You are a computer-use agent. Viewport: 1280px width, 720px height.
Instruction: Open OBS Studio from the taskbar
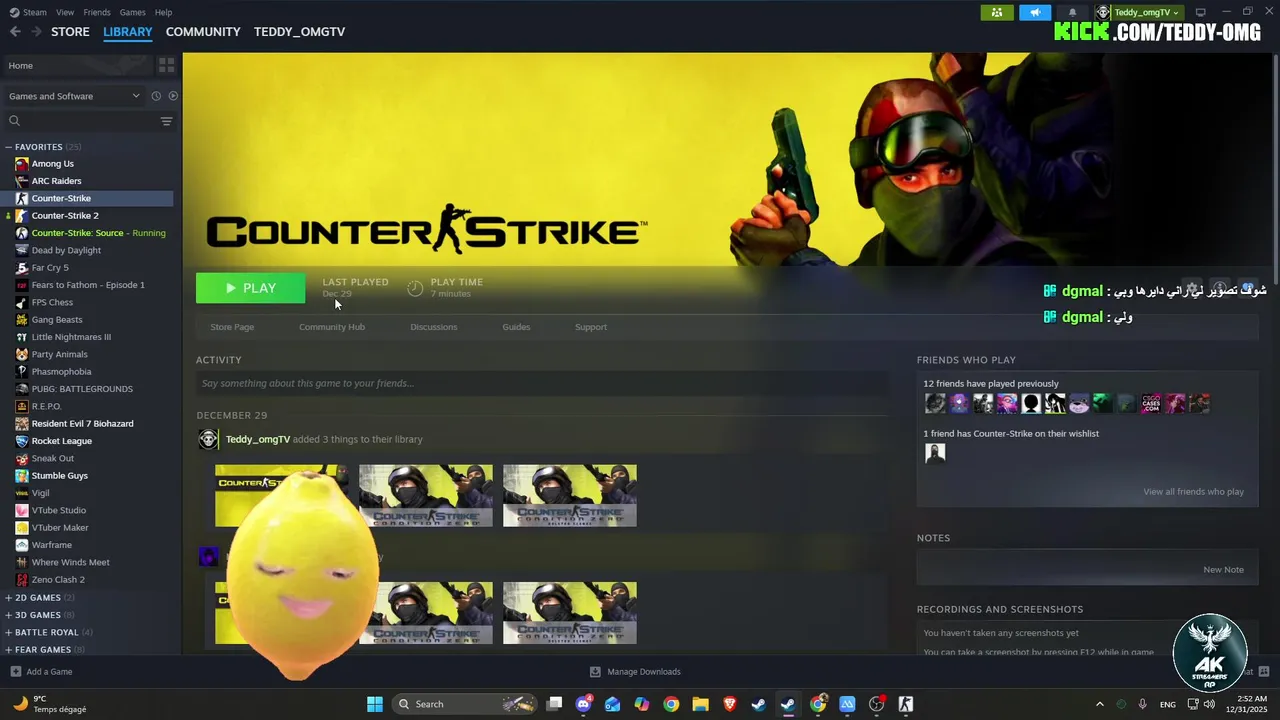[x=877, y=704]
